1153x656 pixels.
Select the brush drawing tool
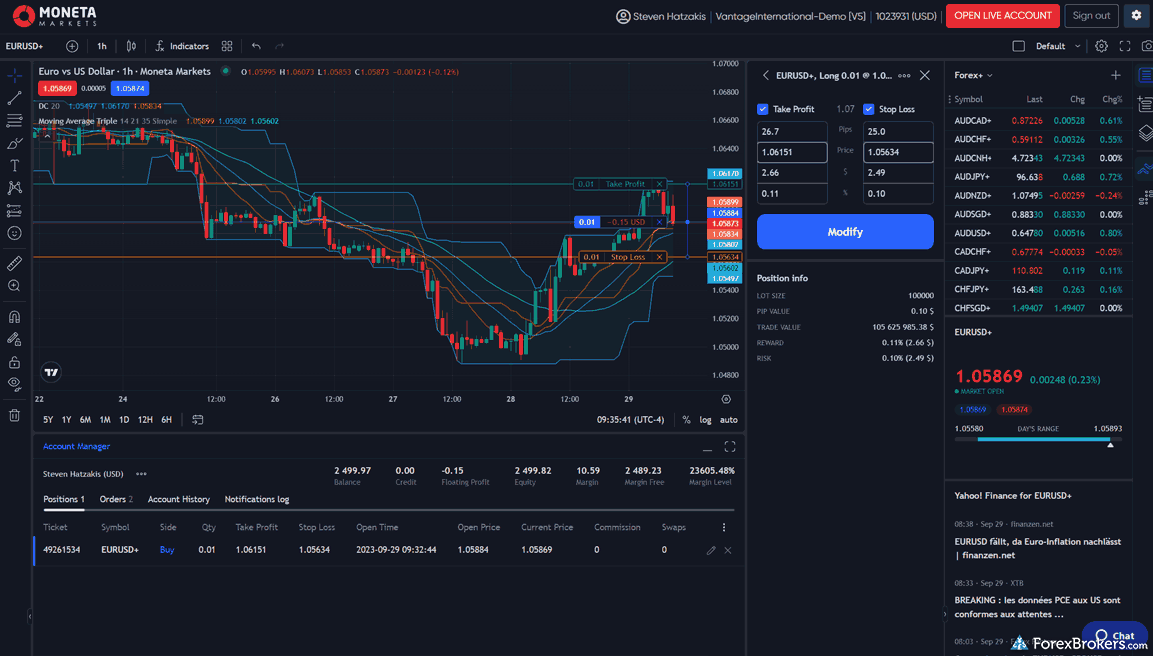pos(14,143)
